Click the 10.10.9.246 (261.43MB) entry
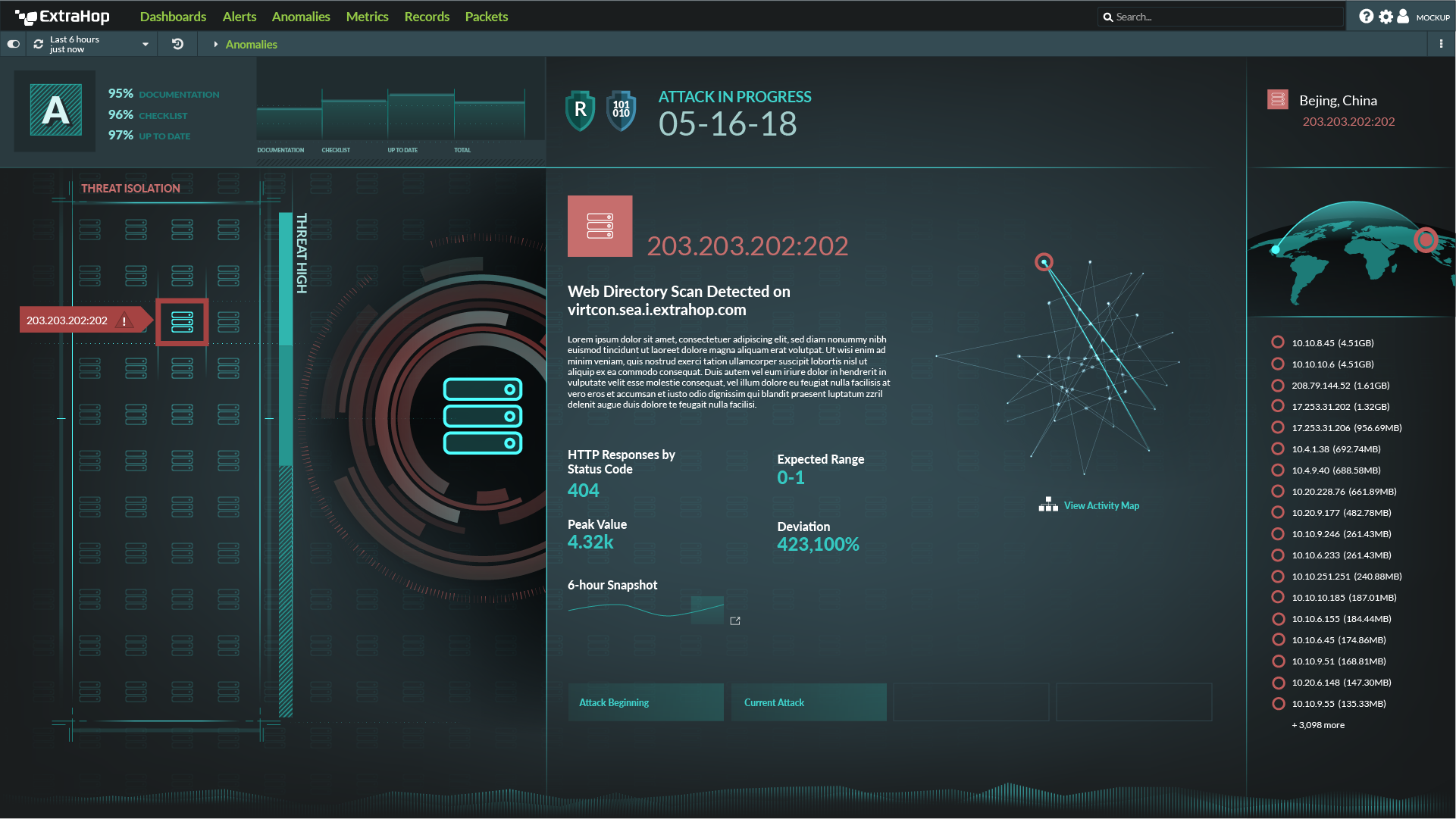 pos(1342,534)
